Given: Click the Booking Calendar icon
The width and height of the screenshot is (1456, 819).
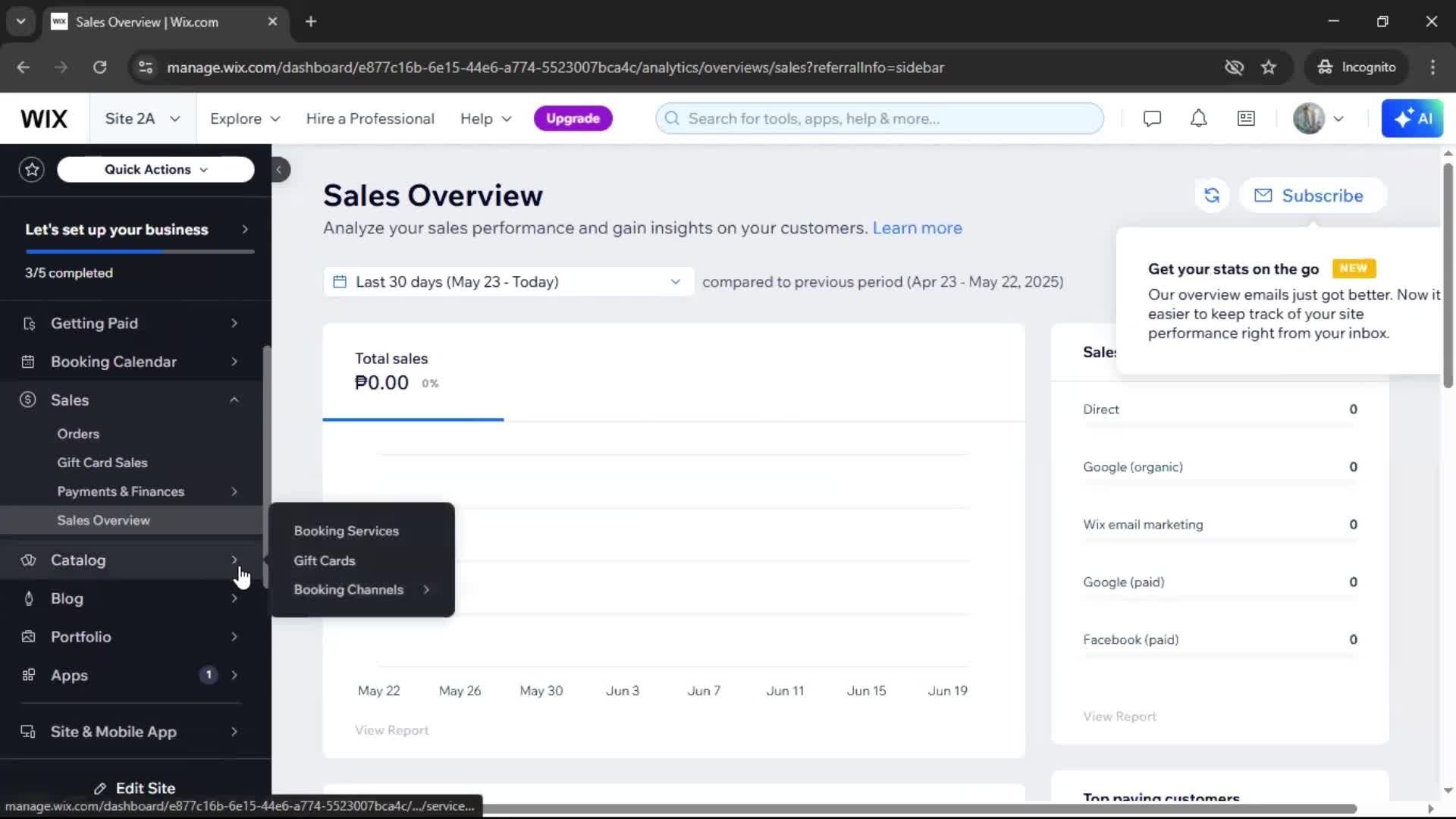Looking at the screenshot, I should [x=28, y=362].
